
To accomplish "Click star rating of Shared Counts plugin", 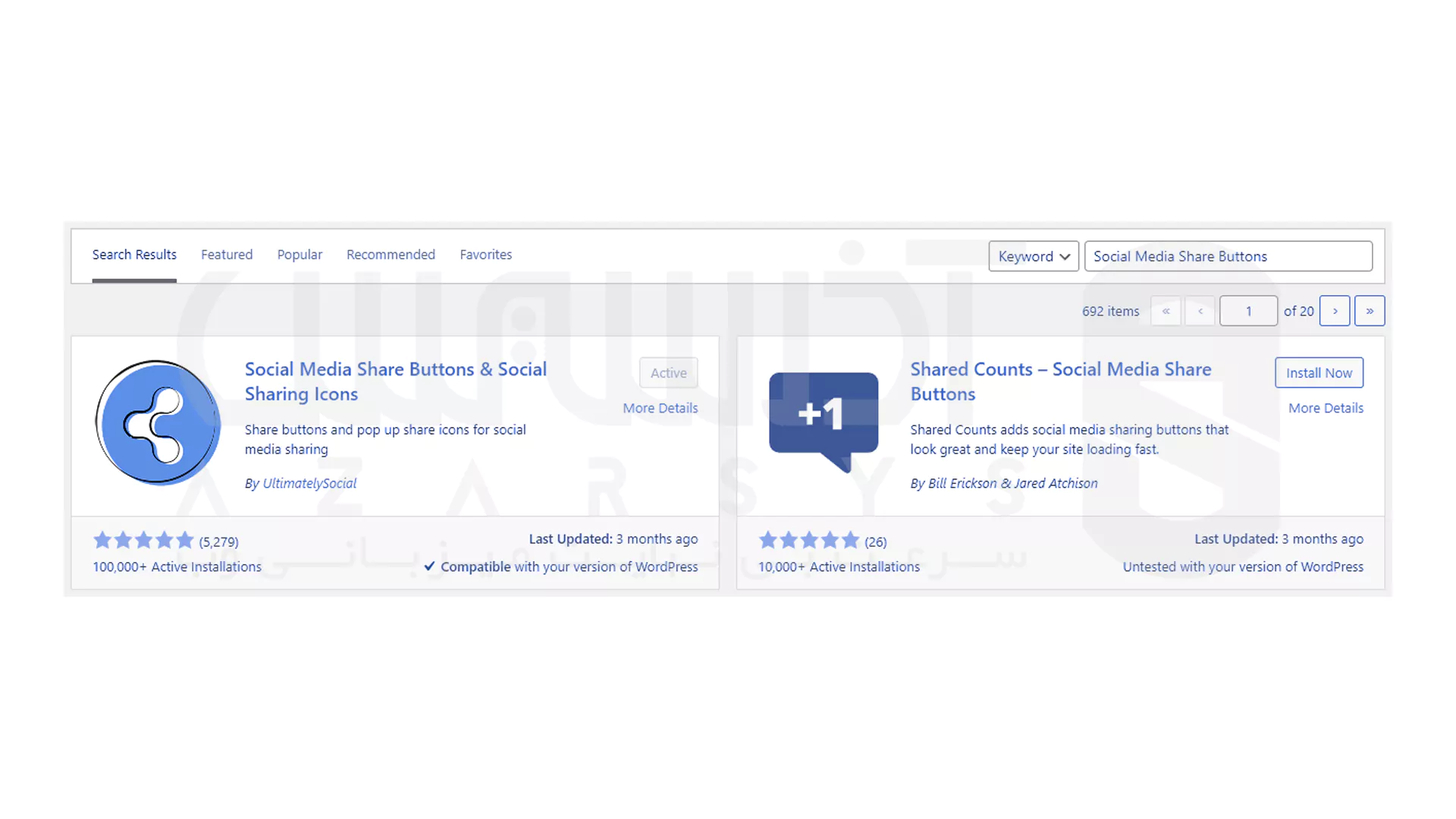I will click(808, 541).
